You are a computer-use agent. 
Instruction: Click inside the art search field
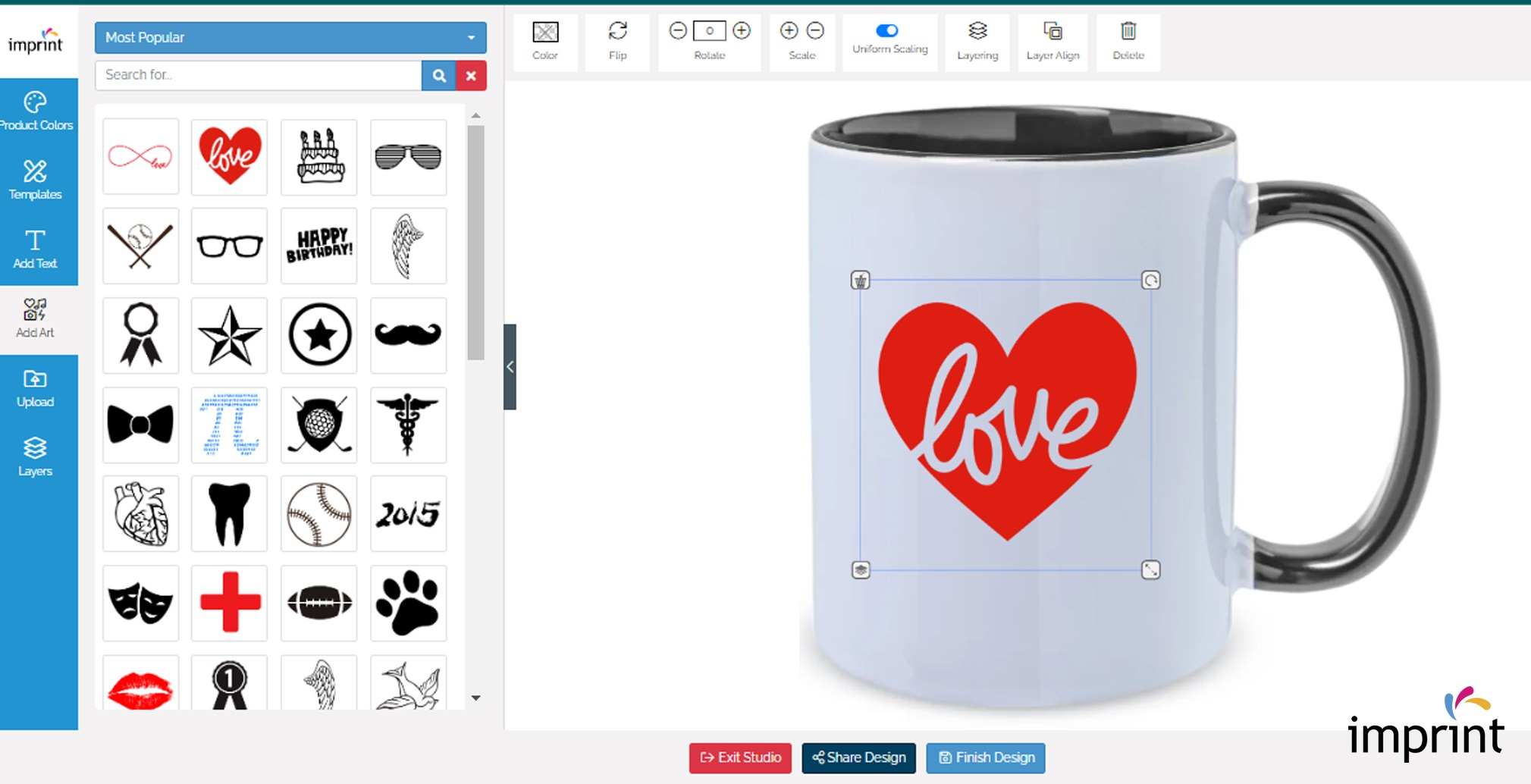(258, 75)
